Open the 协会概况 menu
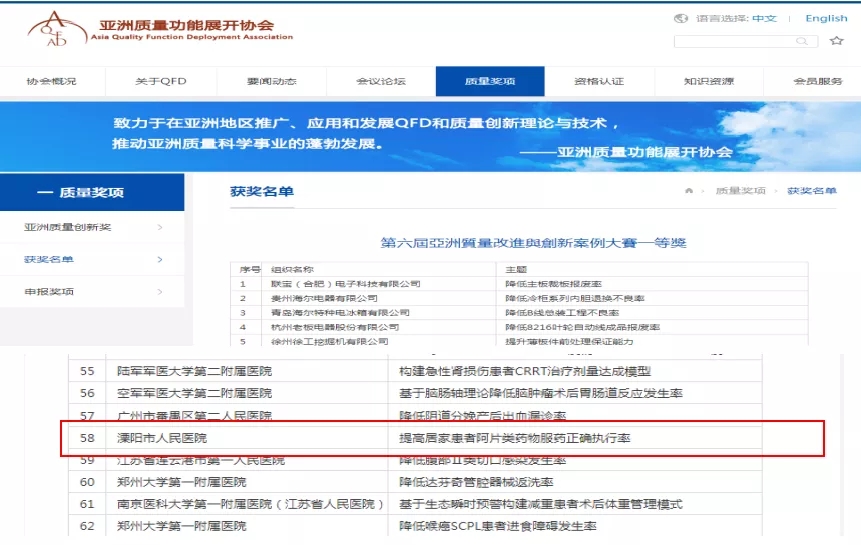The width and height of the screenshot is (861, 545). [x=52, y=81]
